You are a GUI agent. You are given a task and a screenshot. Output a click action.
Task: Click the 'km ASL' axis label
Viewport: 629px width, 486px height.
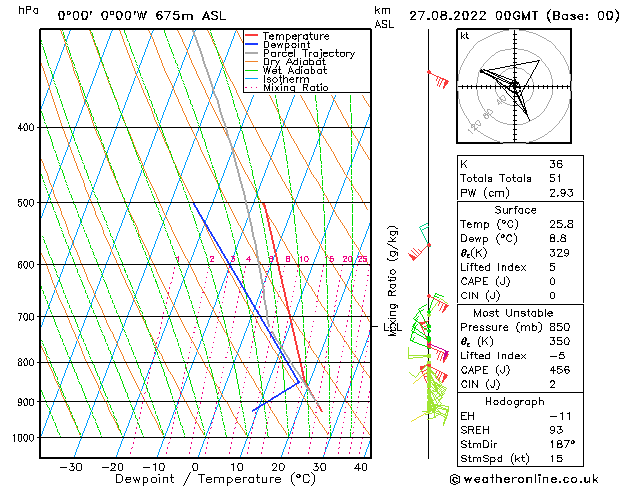coord(384,17)
